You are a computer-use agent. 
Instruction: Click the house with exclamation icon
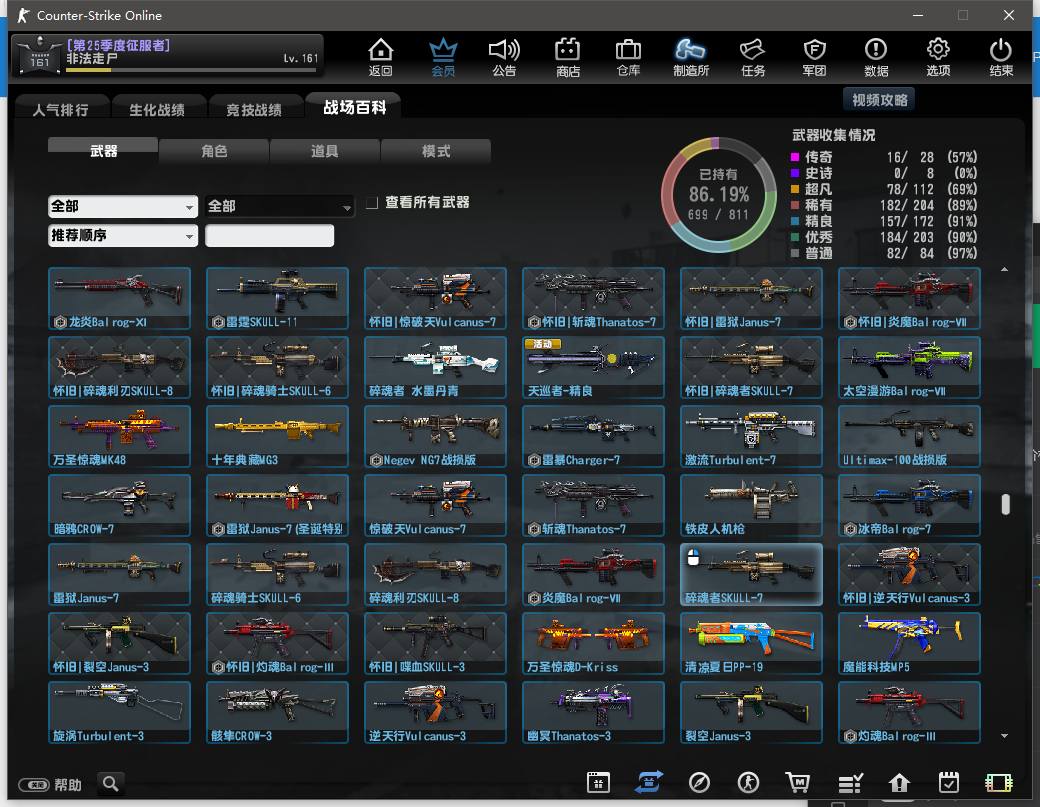pos(899,782)
